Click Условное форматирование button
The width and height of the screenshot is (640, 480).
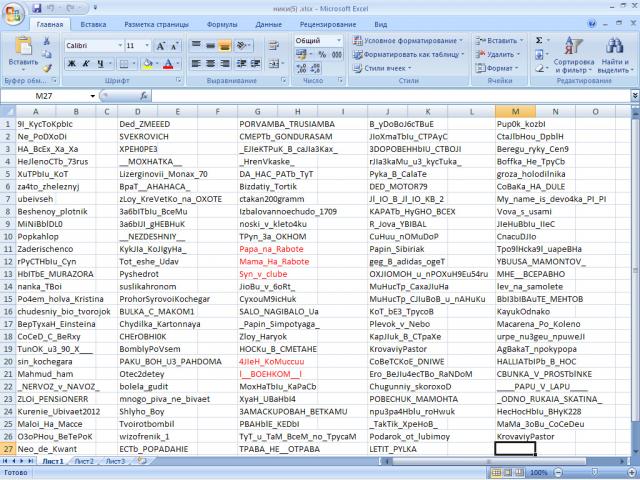click(x=409, y=41)
